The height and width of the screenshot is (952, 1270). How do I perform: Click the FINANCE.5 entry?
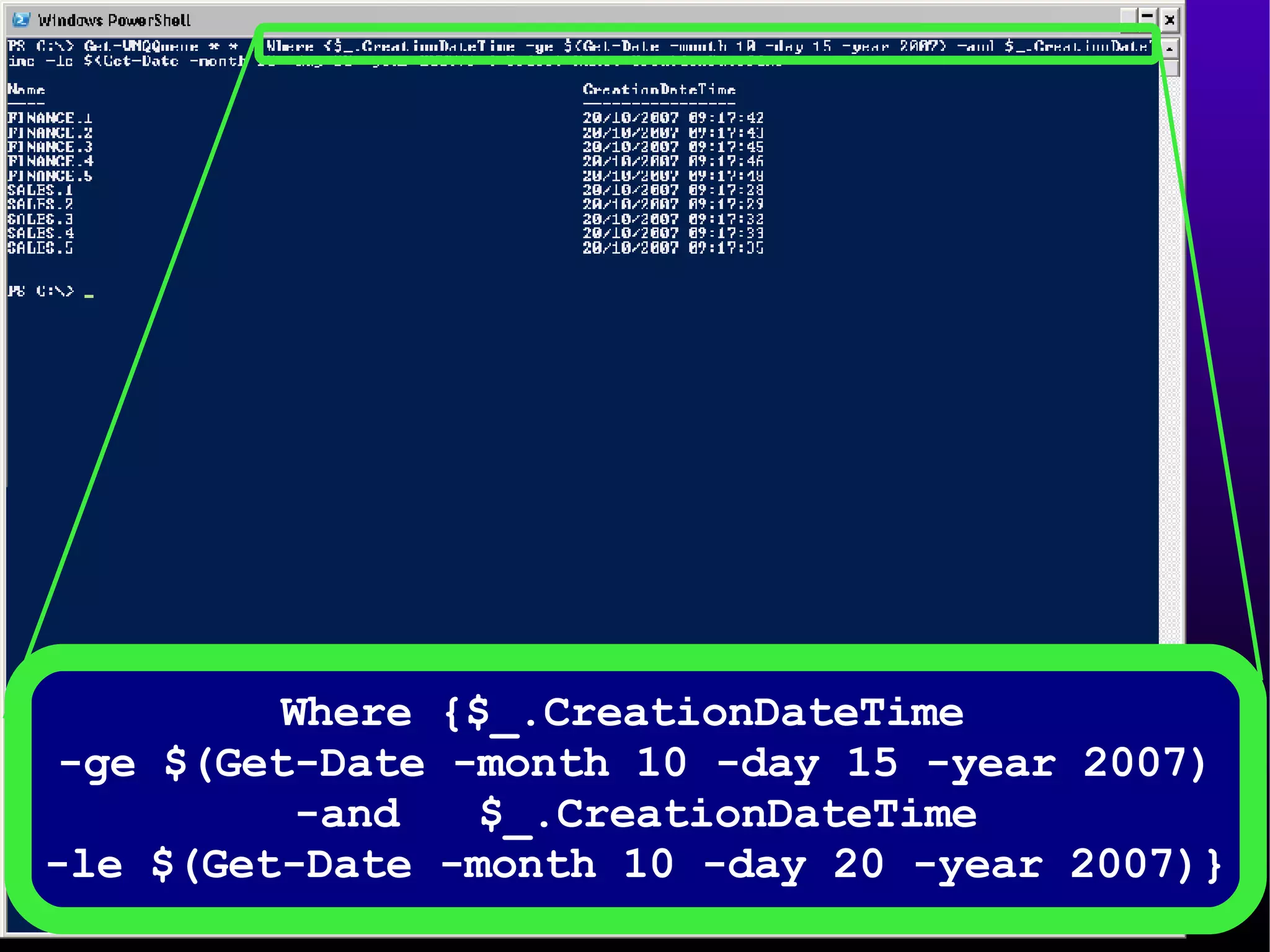[50, 176]
